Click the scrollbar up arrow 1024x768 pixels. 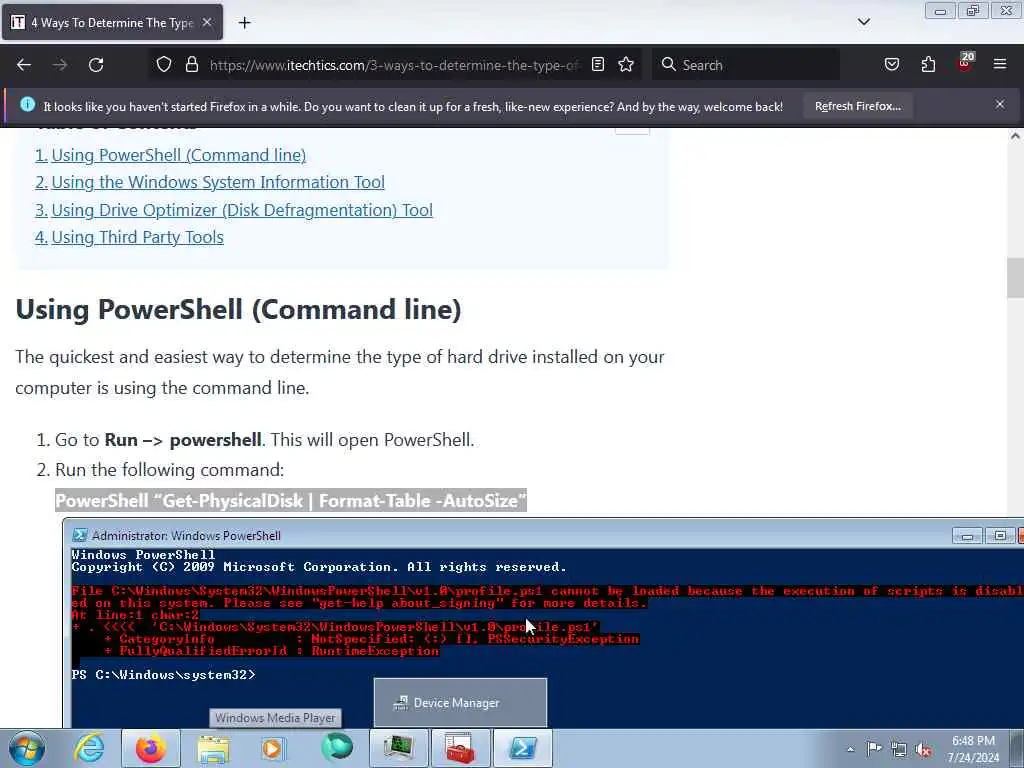[1015, 136]
